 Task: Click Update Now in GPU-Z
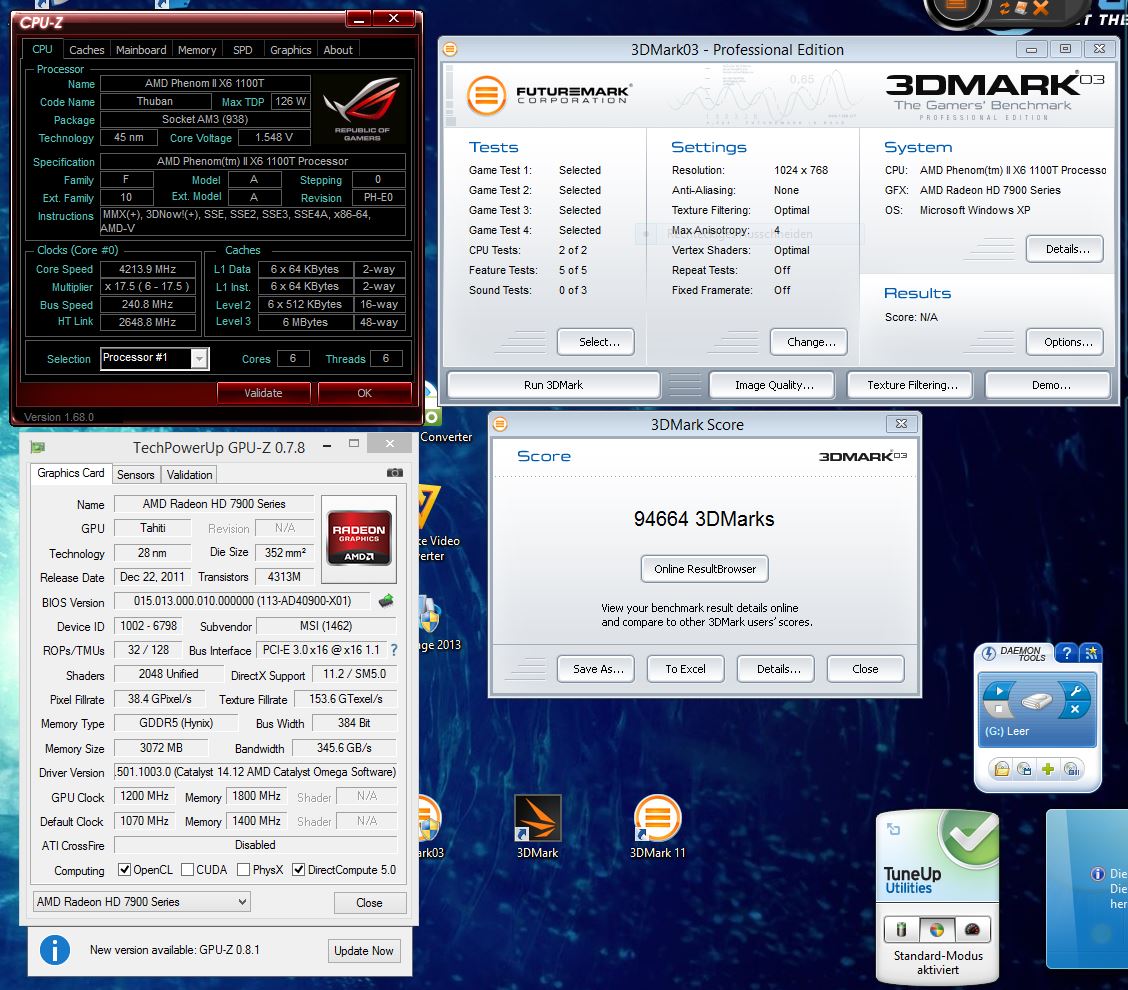(x=363, y=950)
